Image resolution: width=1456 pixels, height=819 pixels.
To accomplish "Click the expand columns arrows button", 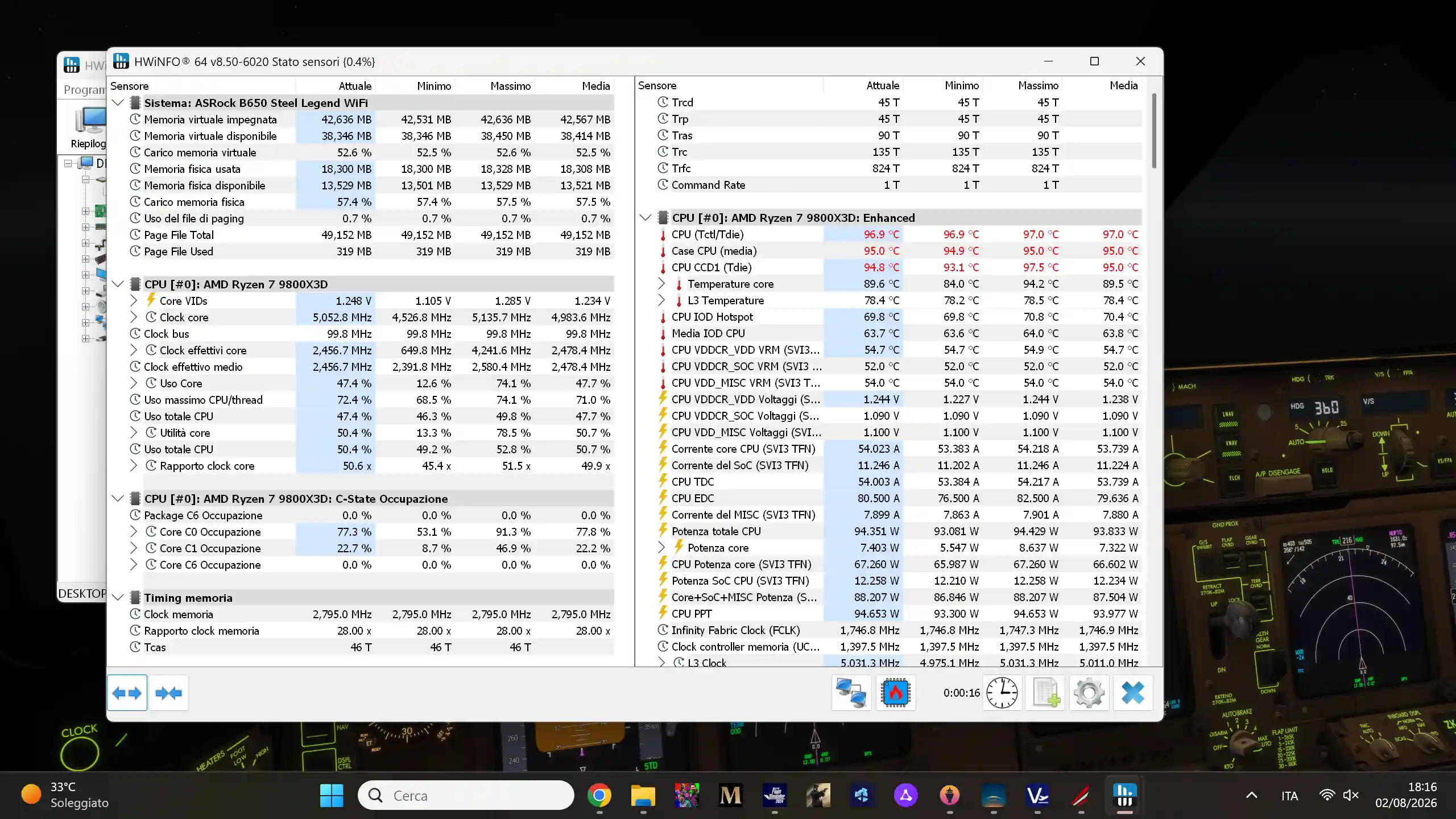I will [127, 693].
